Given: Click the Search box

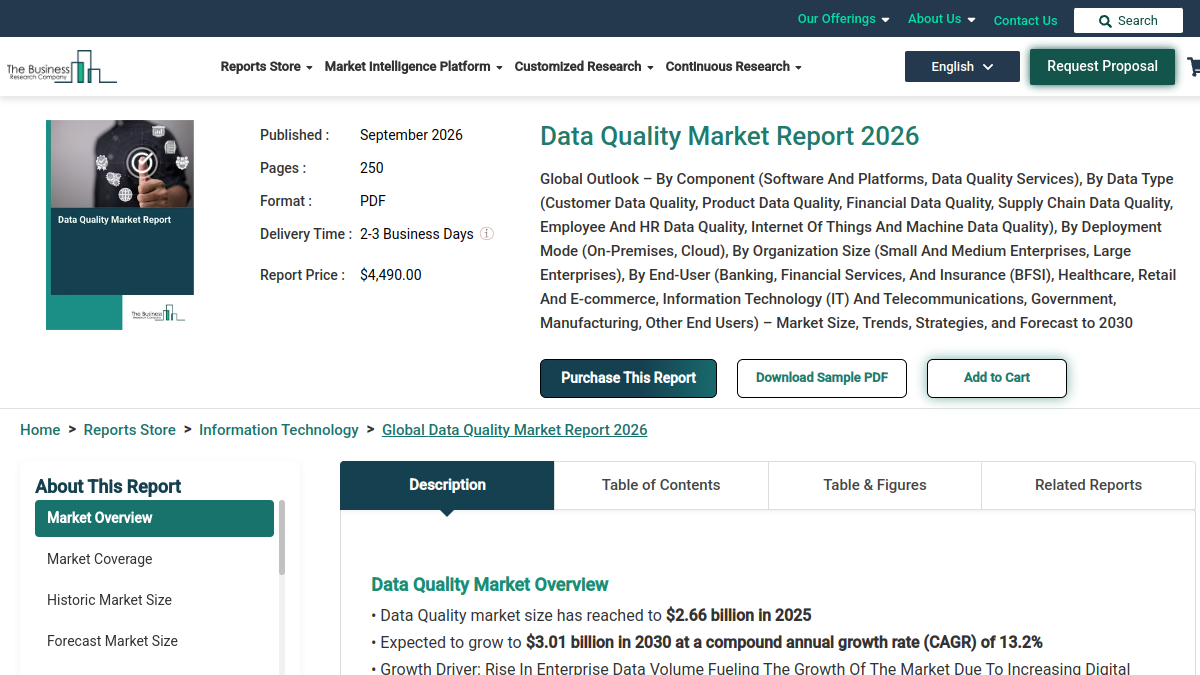Looking at the screenshot, I should [1128, 21].
